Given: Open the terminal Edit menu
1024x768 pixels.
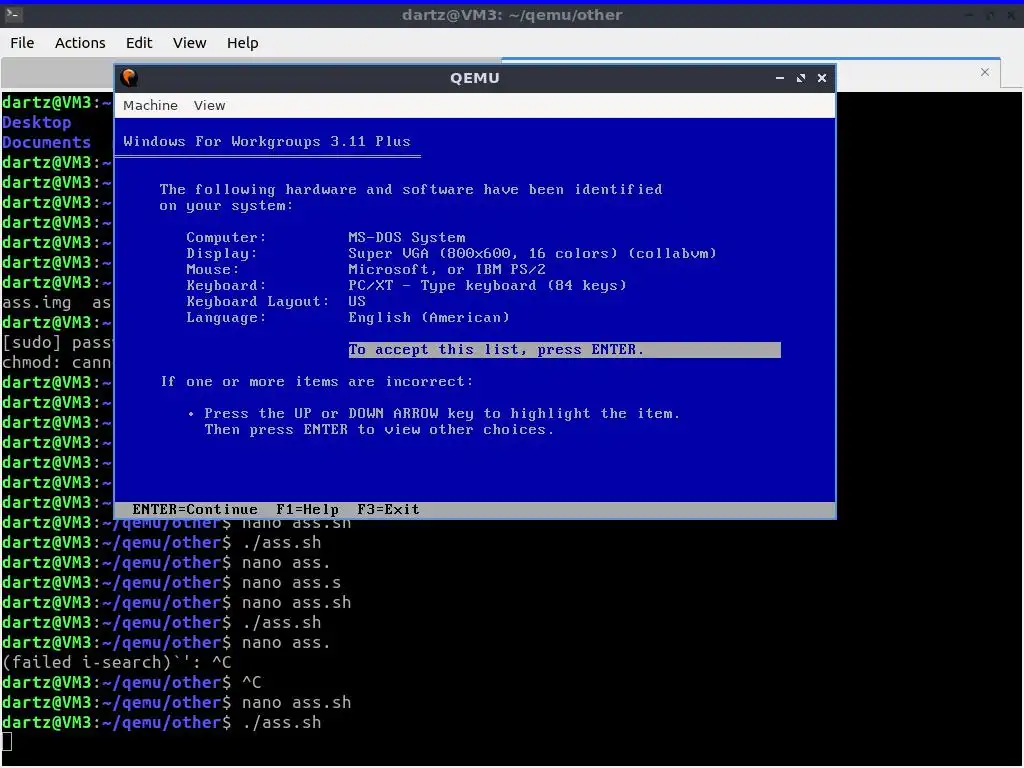Looking at the screenshot, I should click(x=138, y=43).
